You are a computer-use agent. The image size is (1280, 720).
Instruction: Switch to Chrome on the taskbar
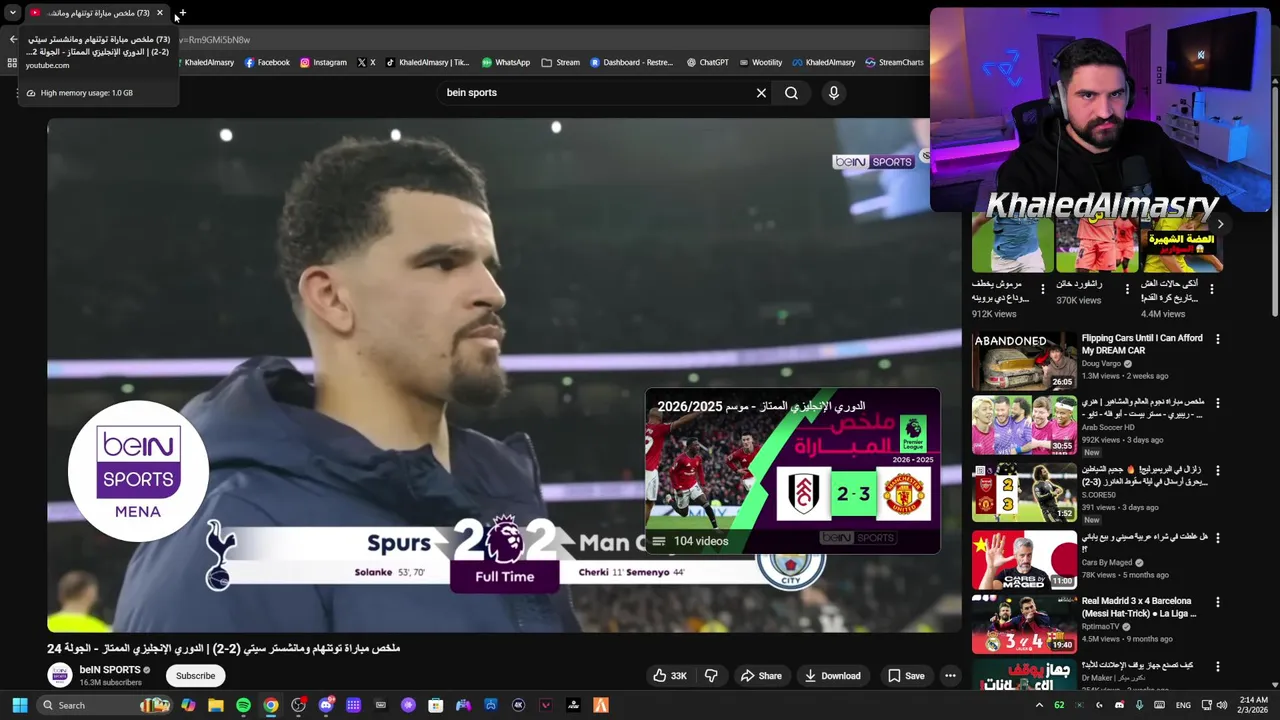pos(271,705)
